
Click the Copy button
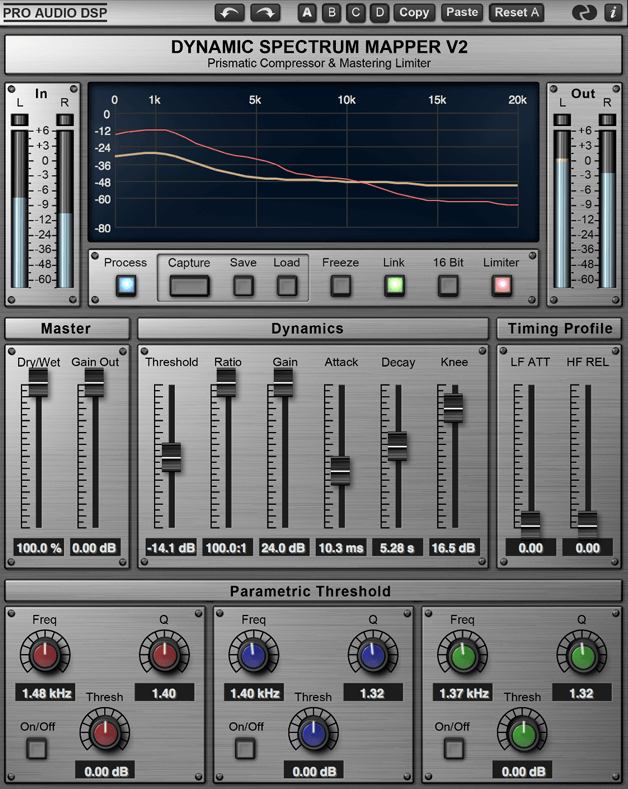click(414, 13)
